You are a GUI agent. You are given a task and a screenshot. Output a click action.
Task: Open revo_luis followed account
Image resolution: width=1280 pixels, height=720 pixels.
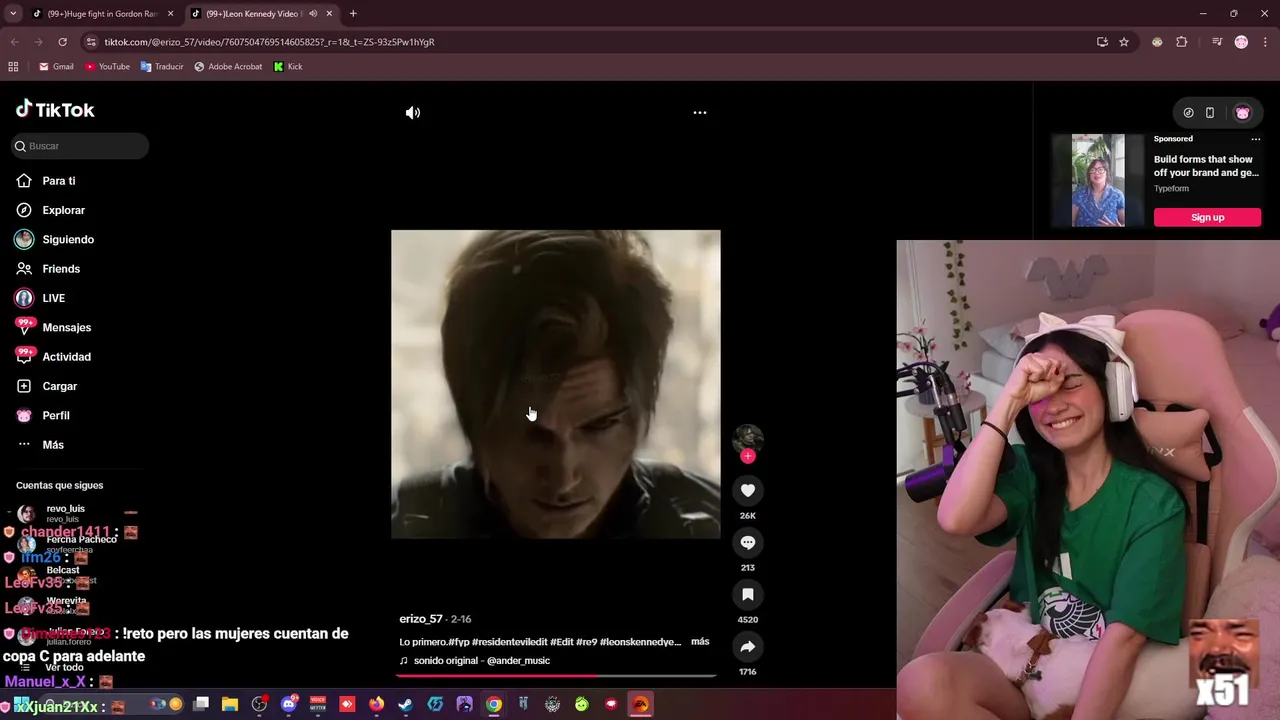(65, 513)
